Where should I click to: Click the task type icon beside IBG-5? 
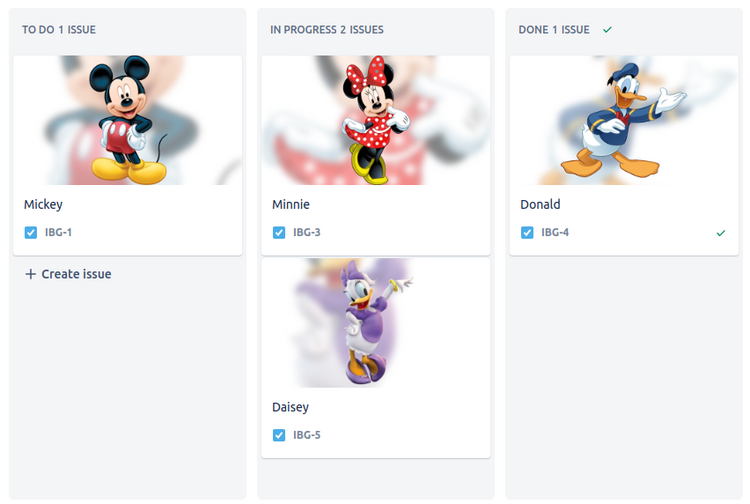pos(279,435)
